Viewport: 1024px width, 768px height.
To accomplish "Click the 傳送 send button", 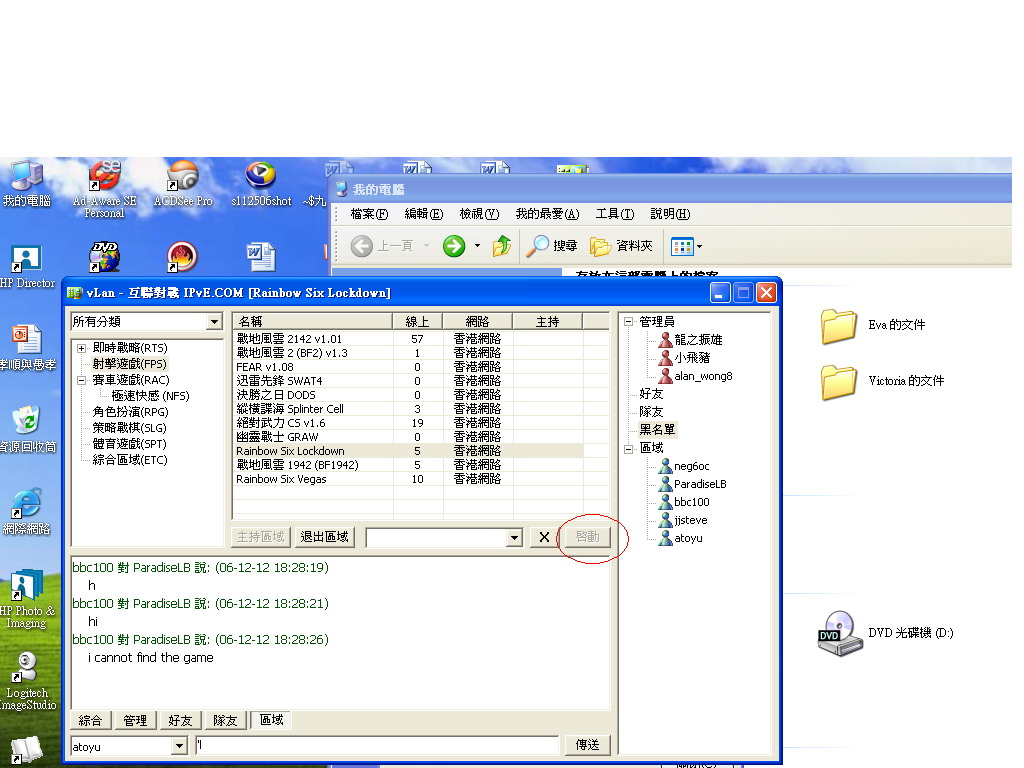I will coord(587,745).
